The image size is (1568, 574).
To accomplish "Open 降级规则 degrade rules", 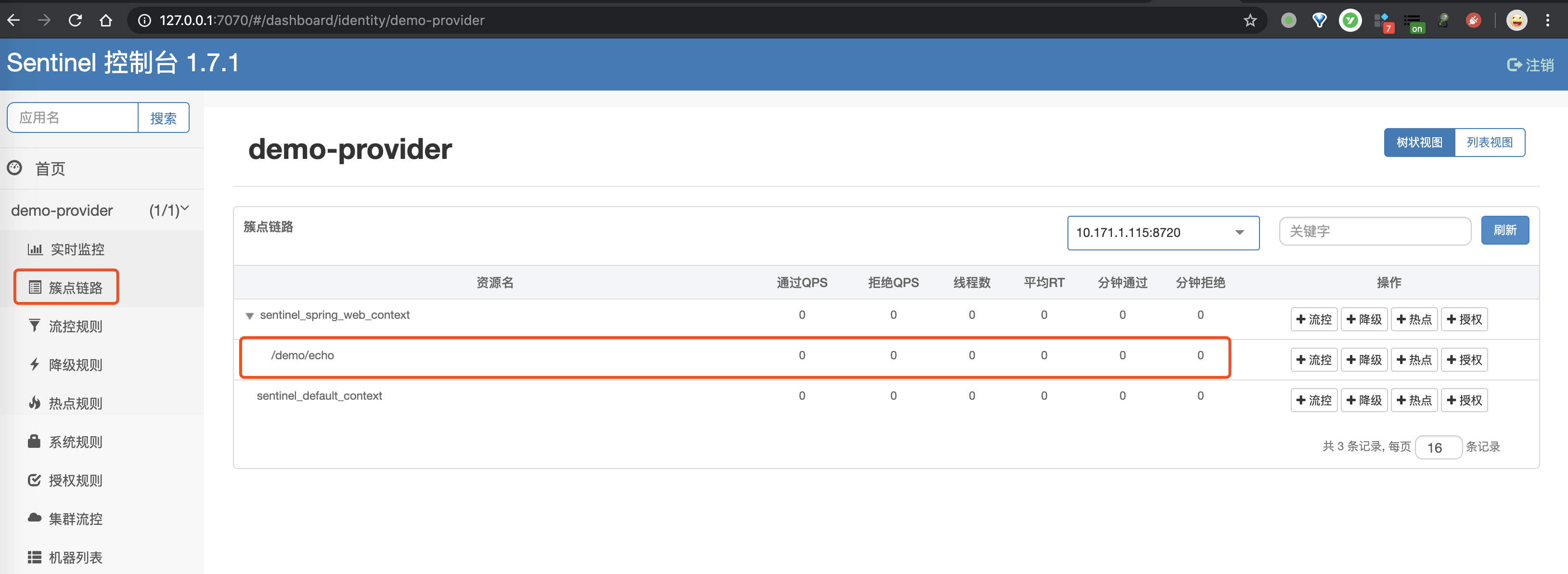I will click(x=77, y=365).
